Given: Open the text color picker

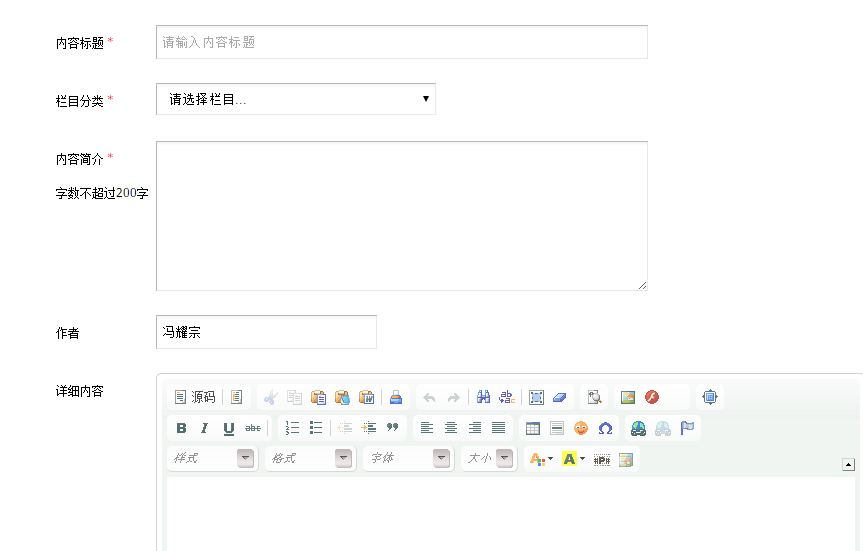Looking at the screenshot, I should point(540,459).
